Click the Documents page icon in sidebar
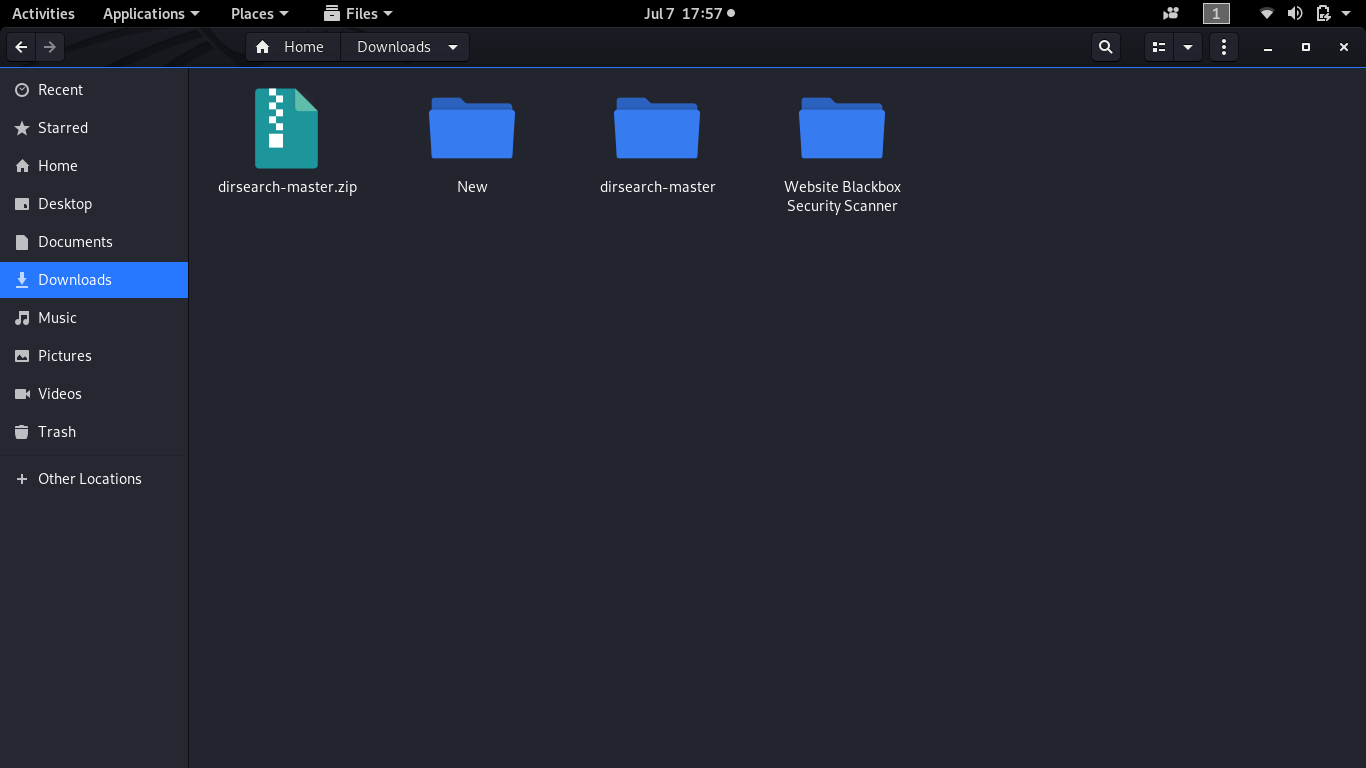The width and height of the screenshot is (1366, 768). pos(22,242)
